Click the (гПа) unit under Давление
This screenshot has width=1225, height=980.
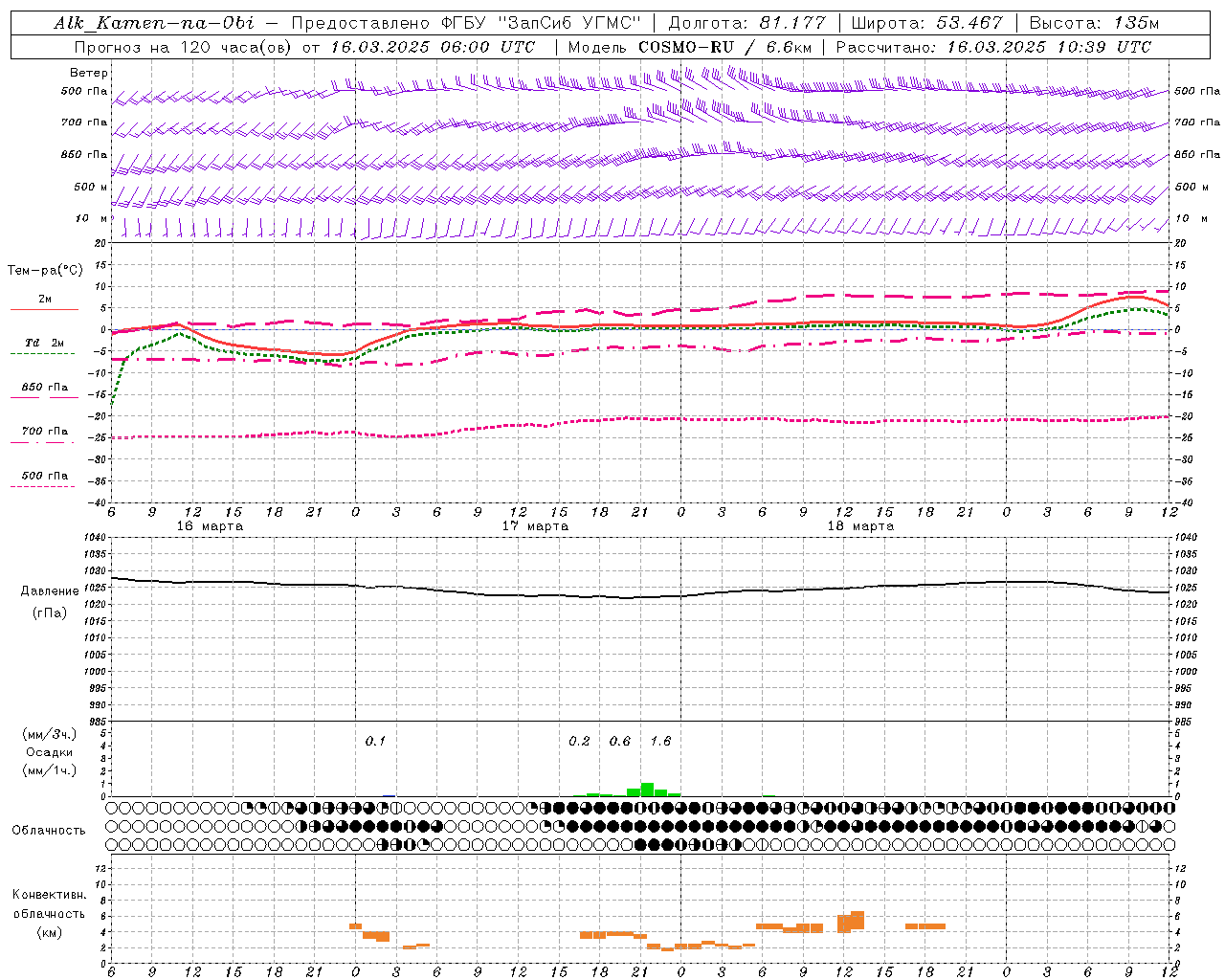[x=48, y=613]
